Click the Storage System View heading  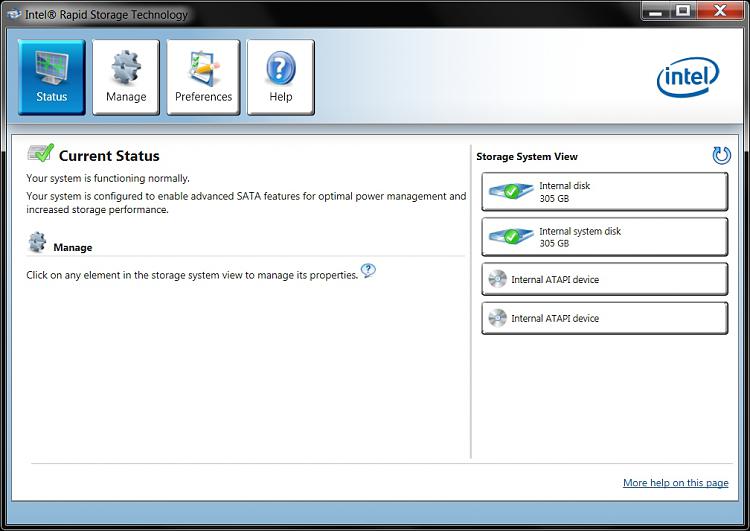click(x=527, y=156)
